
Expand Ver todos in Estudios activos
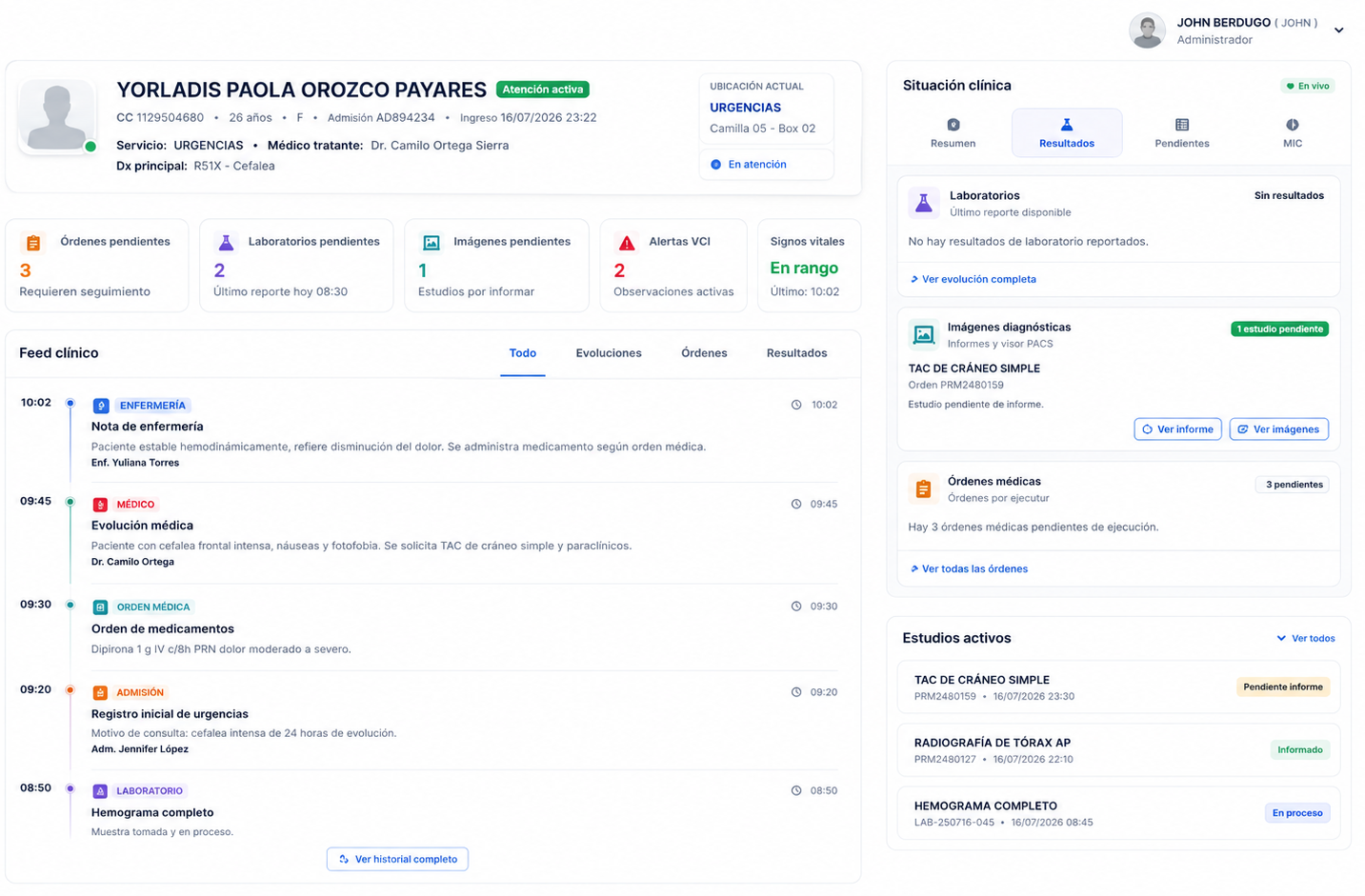[x=1306, y=638]
